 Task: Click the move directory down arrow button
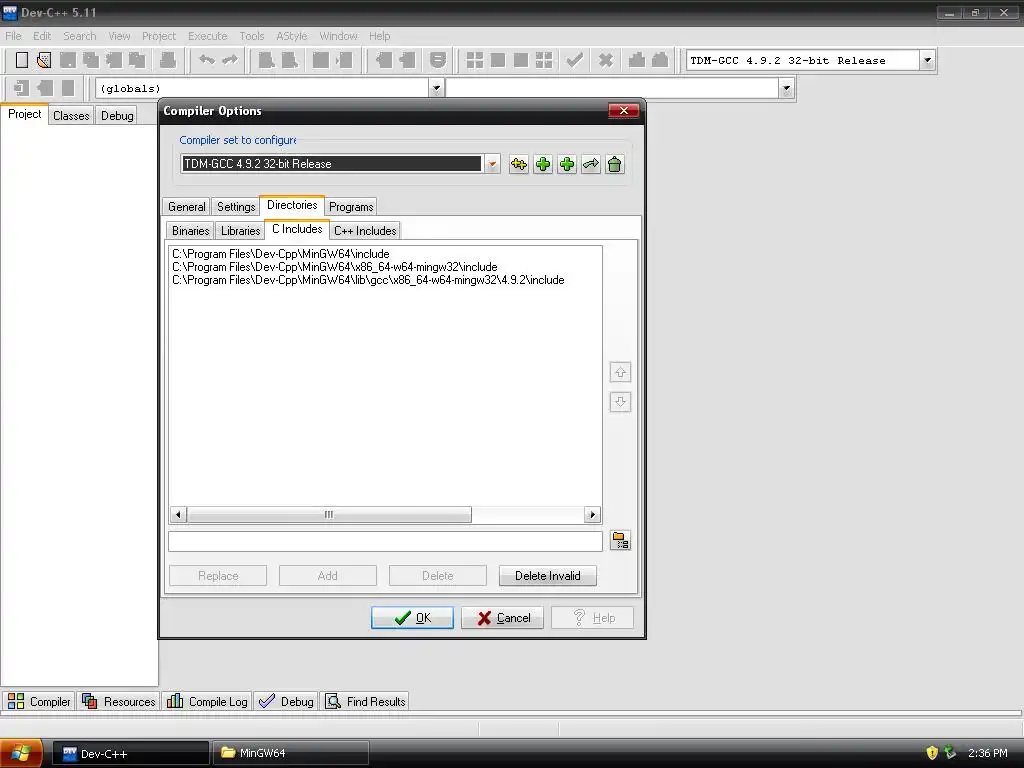[620, 402]
